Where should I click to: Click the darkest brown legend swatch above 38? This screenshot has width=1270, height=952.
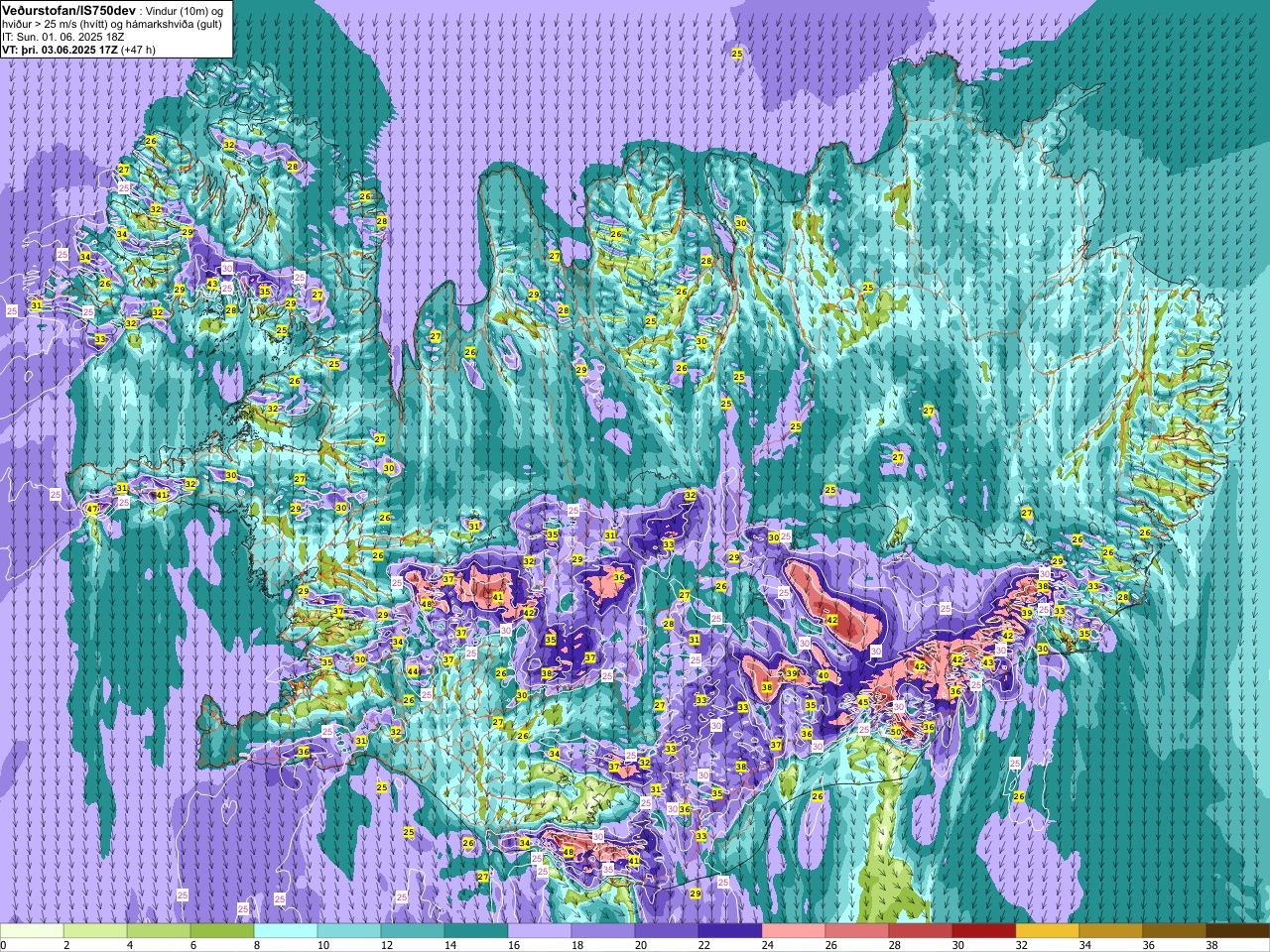(1238, 931)
